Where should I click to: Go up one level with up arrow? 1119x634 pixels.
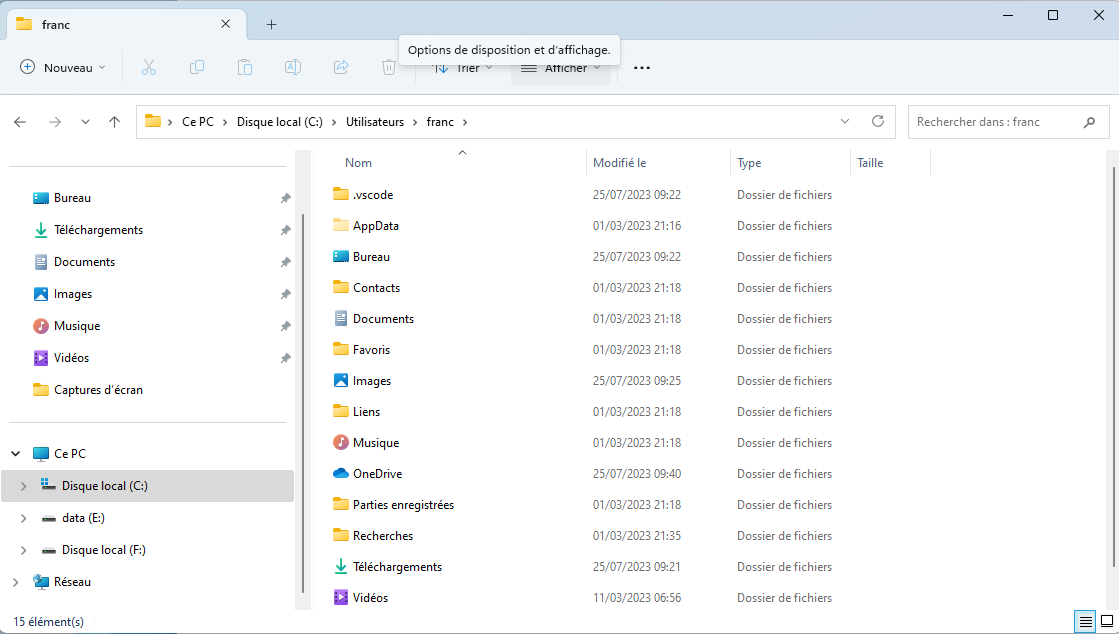click(x=115, y=122)
